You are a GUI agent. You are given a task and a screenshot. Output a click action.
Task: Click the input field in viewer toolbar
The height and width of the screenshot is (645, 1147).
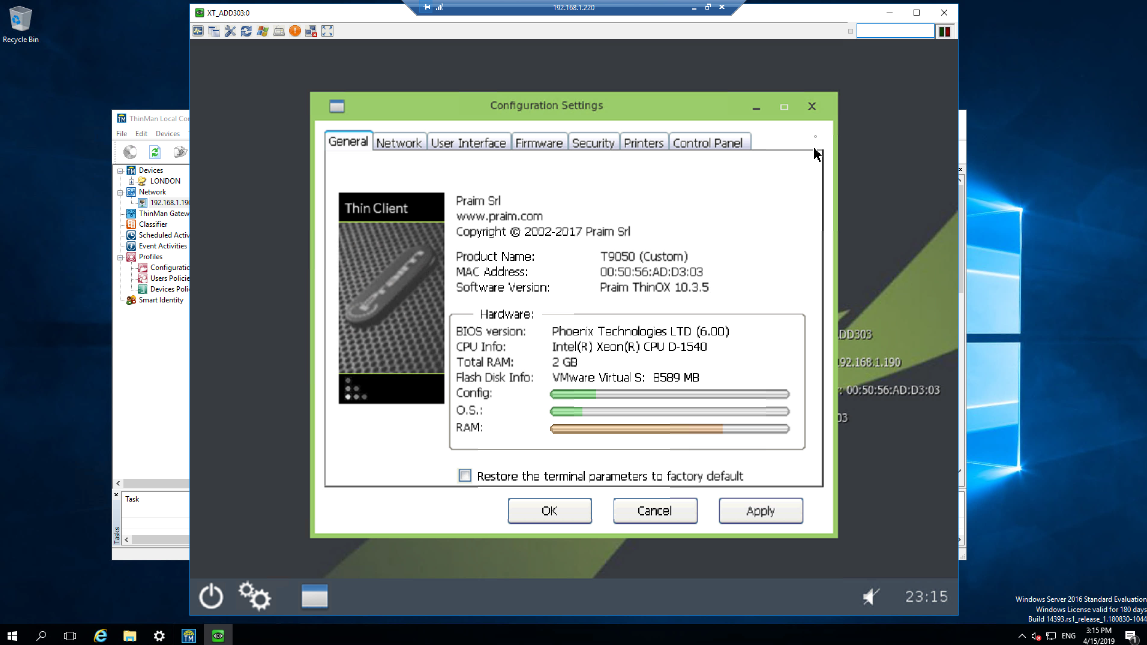click(x=895, y=31)
